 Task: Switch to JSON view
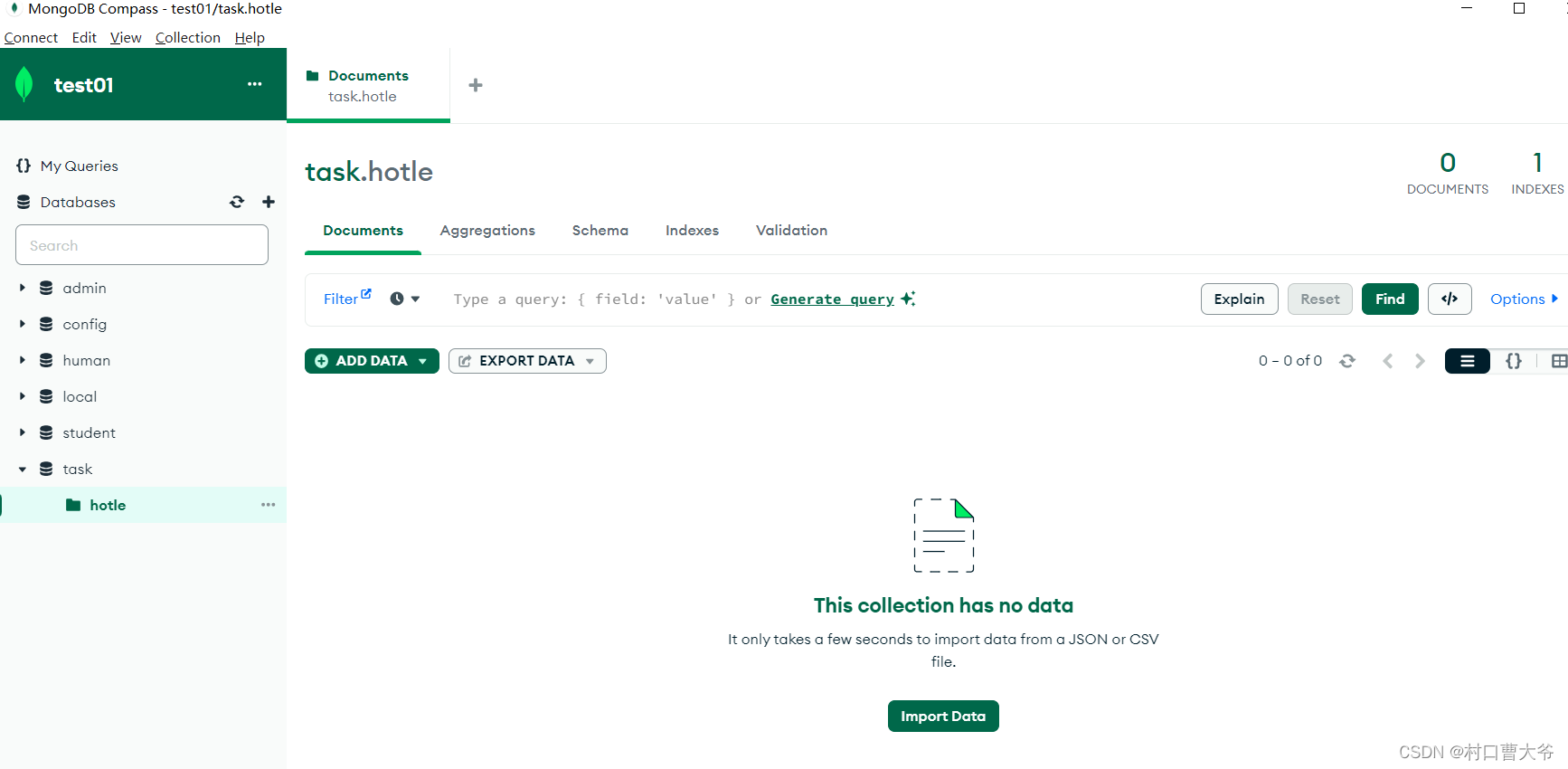pyautogui.click(x=1514, y=361)
